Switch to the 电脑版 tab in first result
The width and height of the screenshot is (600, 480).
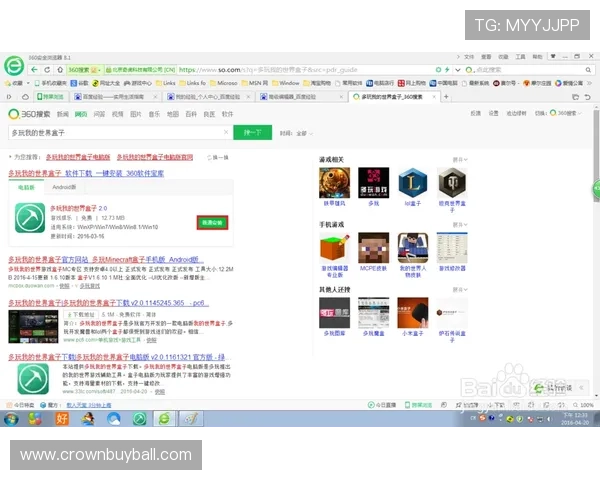26,187
